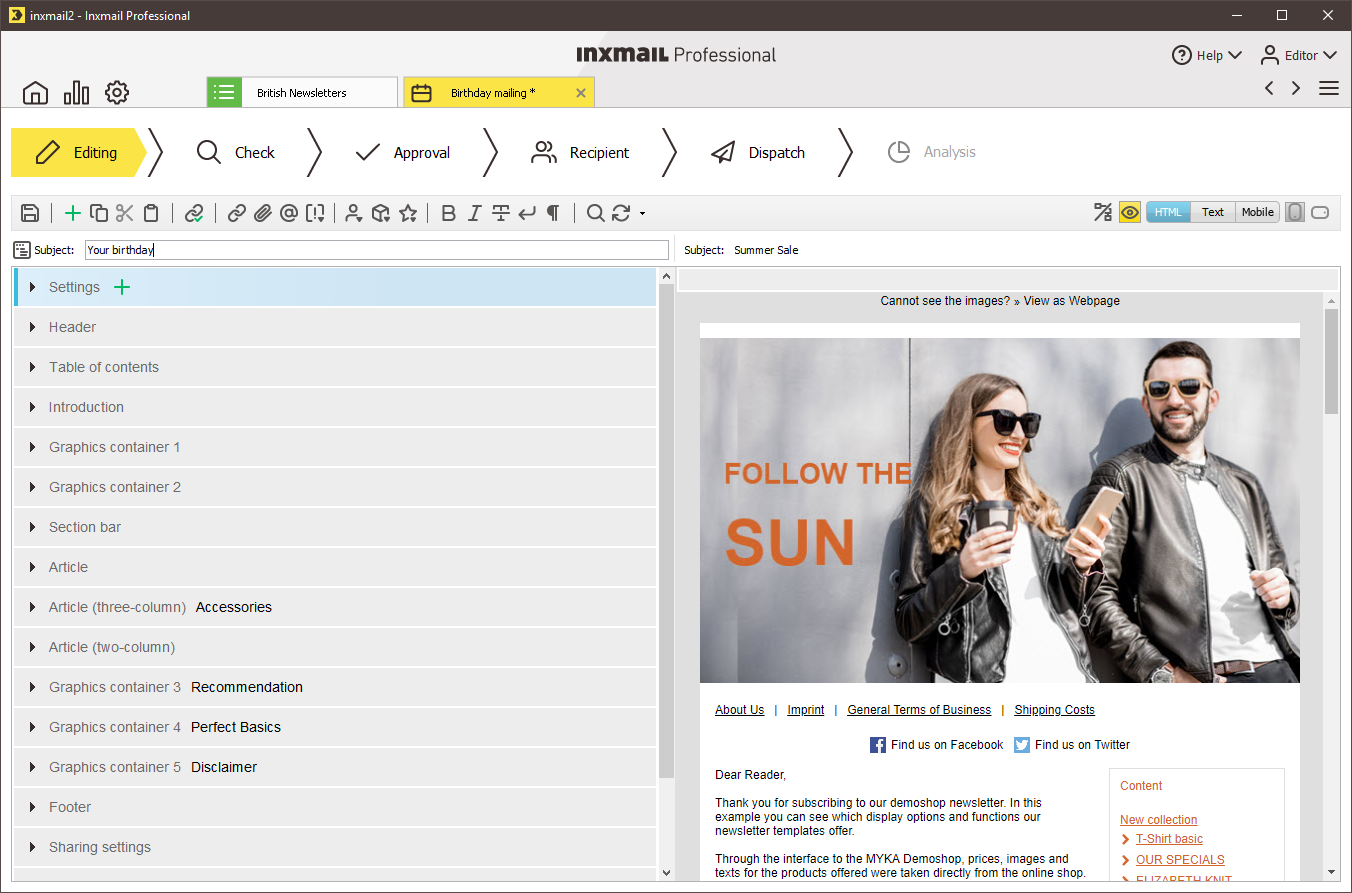Open the bar chart reports icon
Viewport: 1352px width, 893px height.
tap(76, 93)
